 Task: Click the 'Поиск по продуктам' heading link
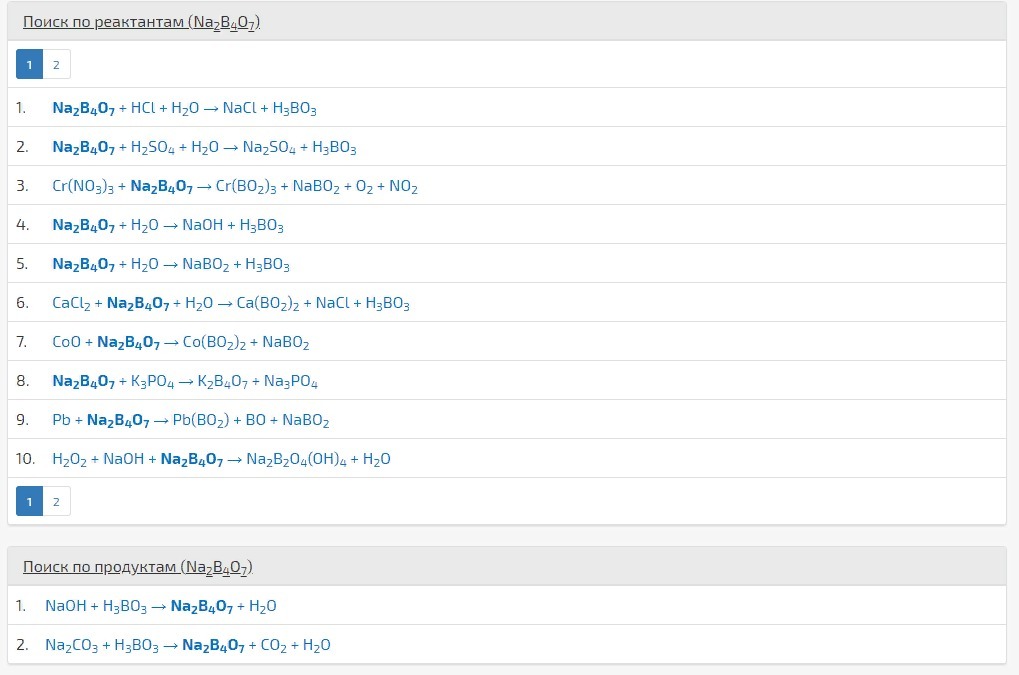click(138, 567)
